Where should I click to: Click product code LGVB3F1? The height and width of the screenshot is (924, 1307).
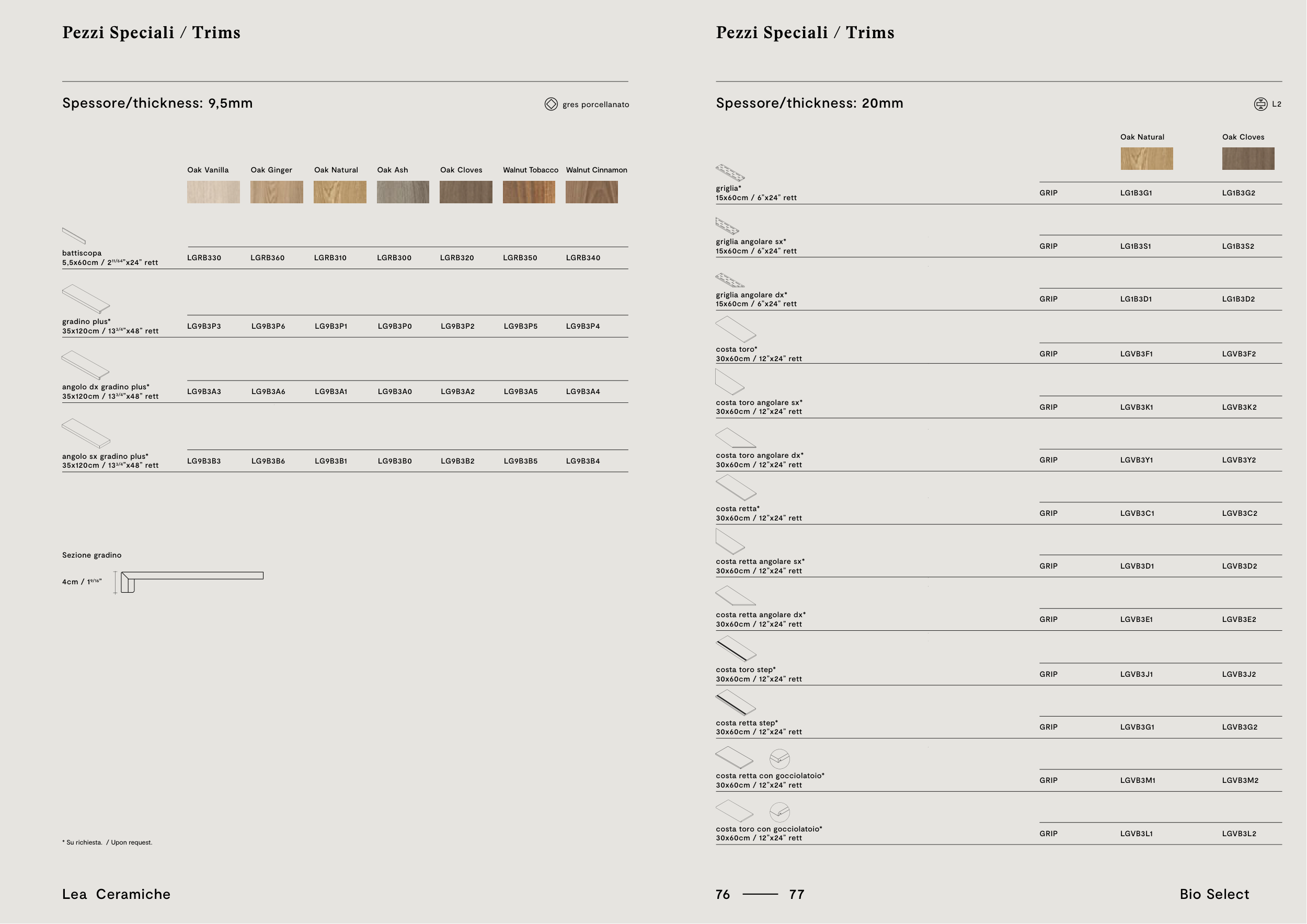(x=1136, y=354)
